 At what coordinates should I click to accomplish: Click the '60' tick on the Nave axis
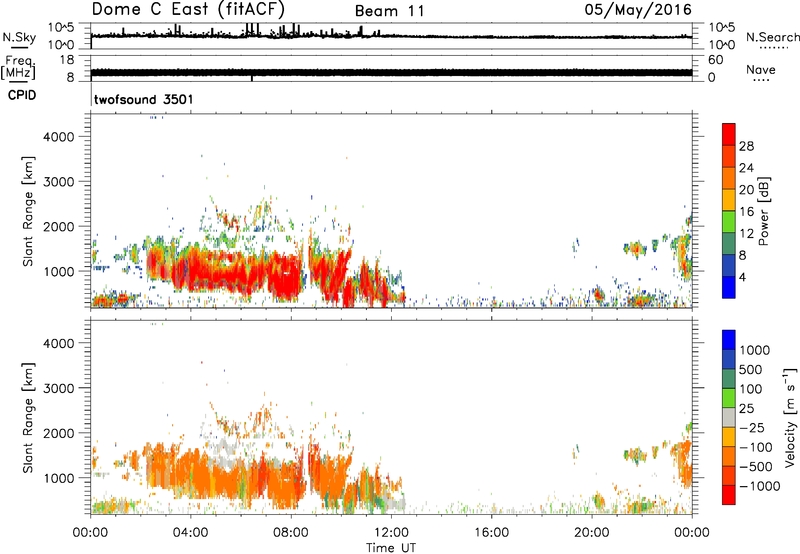click(x=715, y=60)
